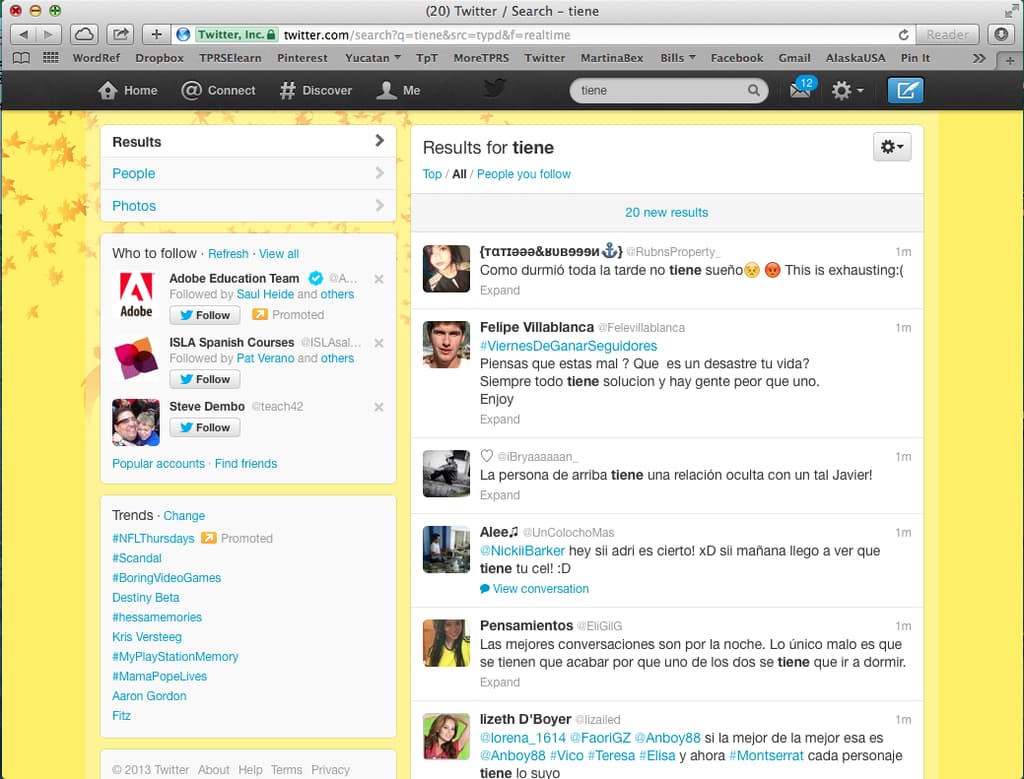Compose a new tweet
This screenshot has height=779, width=1024.
pos(905,90)
